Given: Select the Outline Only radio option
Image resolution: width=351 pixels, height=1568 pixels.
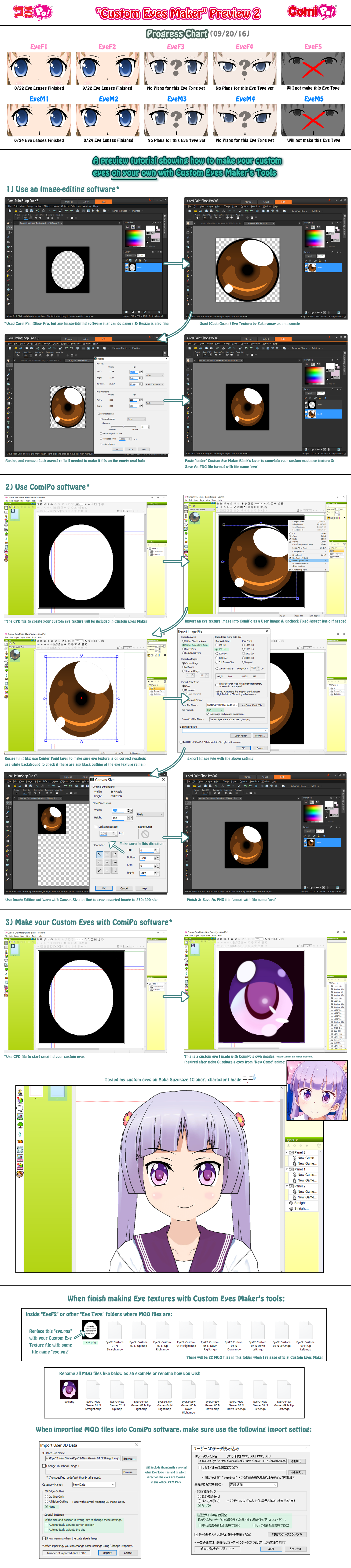Looking at the screenshot, I should 46,1497.
